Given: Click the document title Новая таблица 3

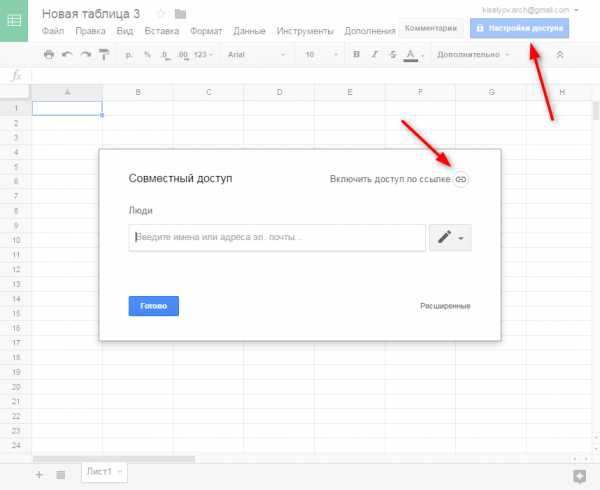Looking at the screenshot, I should coord(91,14).
